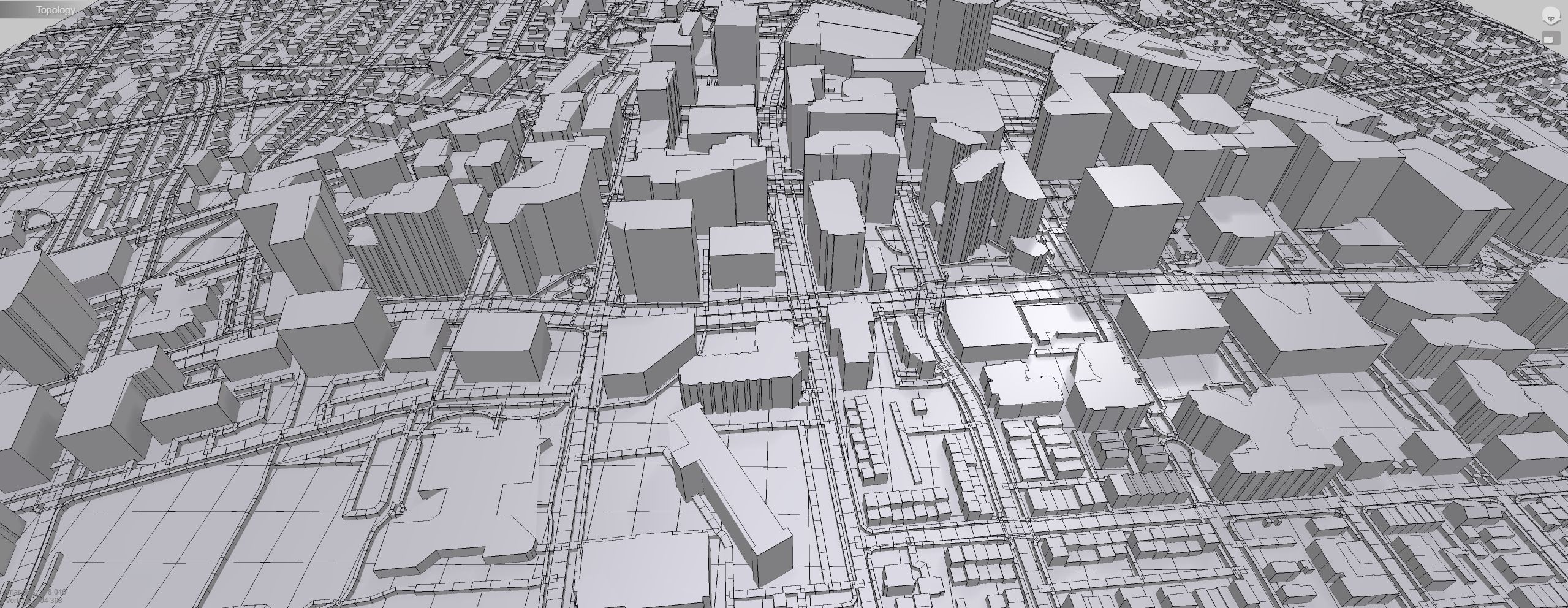Click the Topology view mode label
The height and width of the screenshot is (608, 1568).
click(55, 10)
